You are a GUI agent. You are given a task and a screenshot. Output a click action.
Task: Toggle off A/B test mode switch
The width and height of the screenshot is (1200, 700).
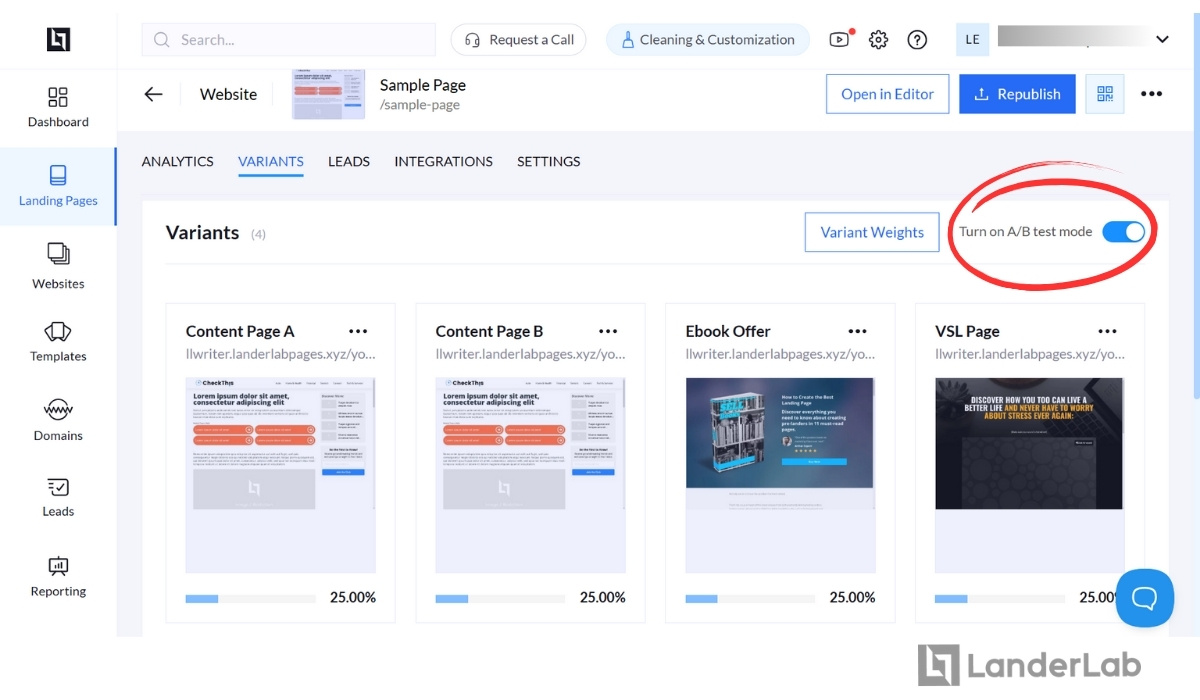pyautogui.click(x=1124, y=232)
